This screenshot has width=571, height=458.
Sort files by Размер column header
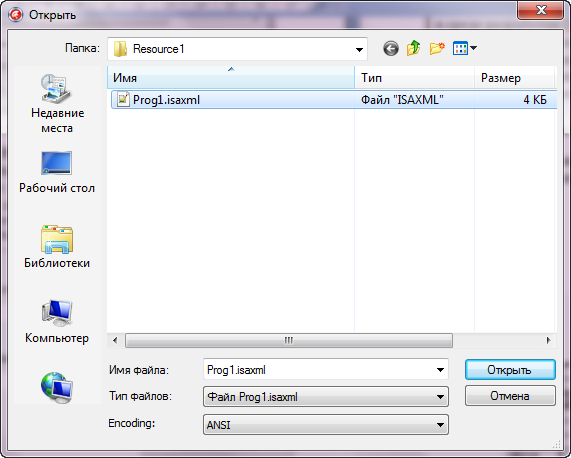[515, 78]
